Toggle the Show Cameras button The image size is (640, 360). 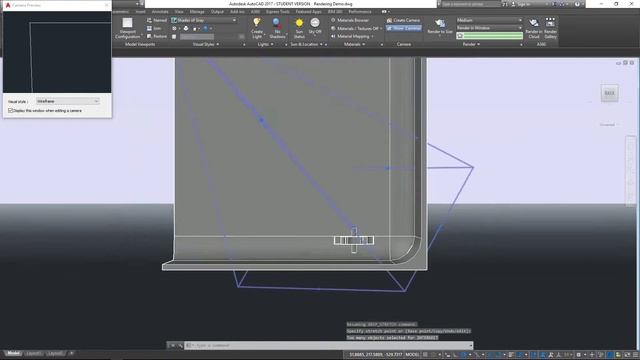(404, 28)
